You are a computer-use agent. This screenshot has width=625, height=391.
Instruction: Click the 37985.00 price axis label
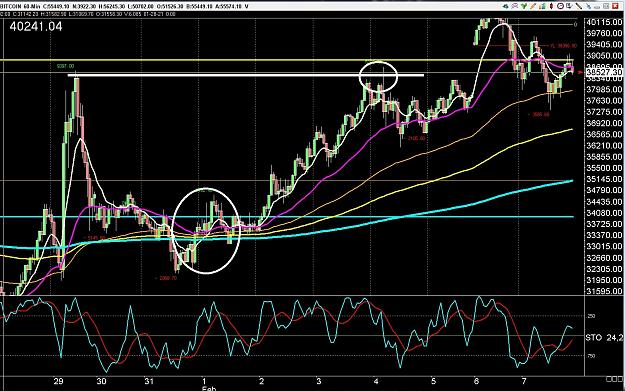604,90
